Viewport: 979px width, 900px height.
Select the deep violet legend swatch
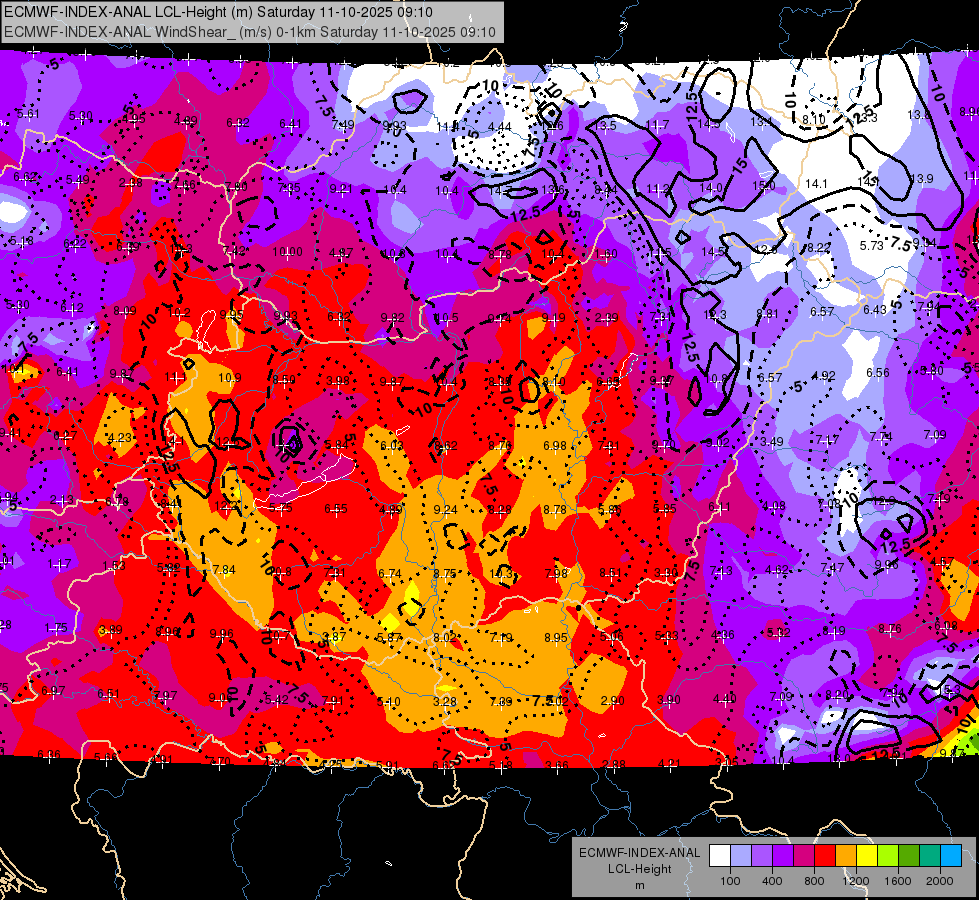coord(783,856)
